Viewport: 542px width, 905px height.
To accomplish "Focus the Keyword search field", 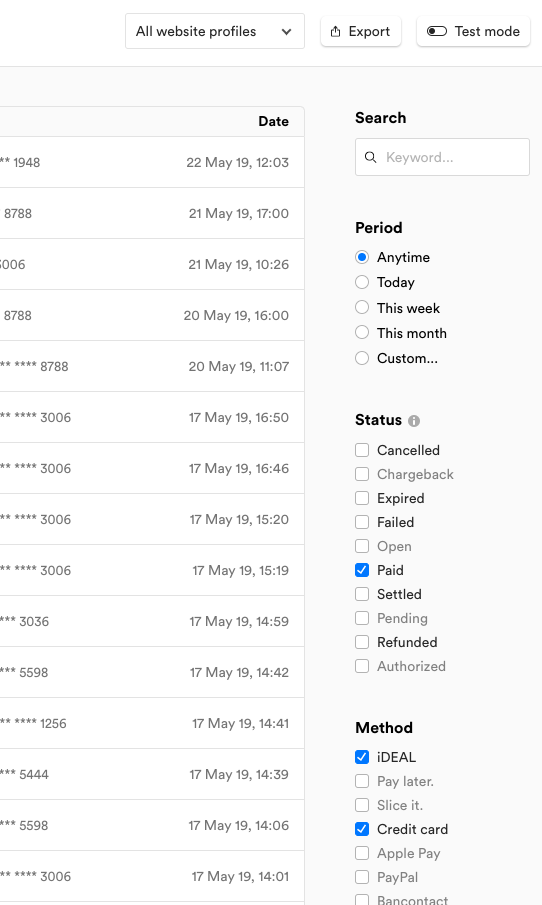I will click(x=442, y=157).
